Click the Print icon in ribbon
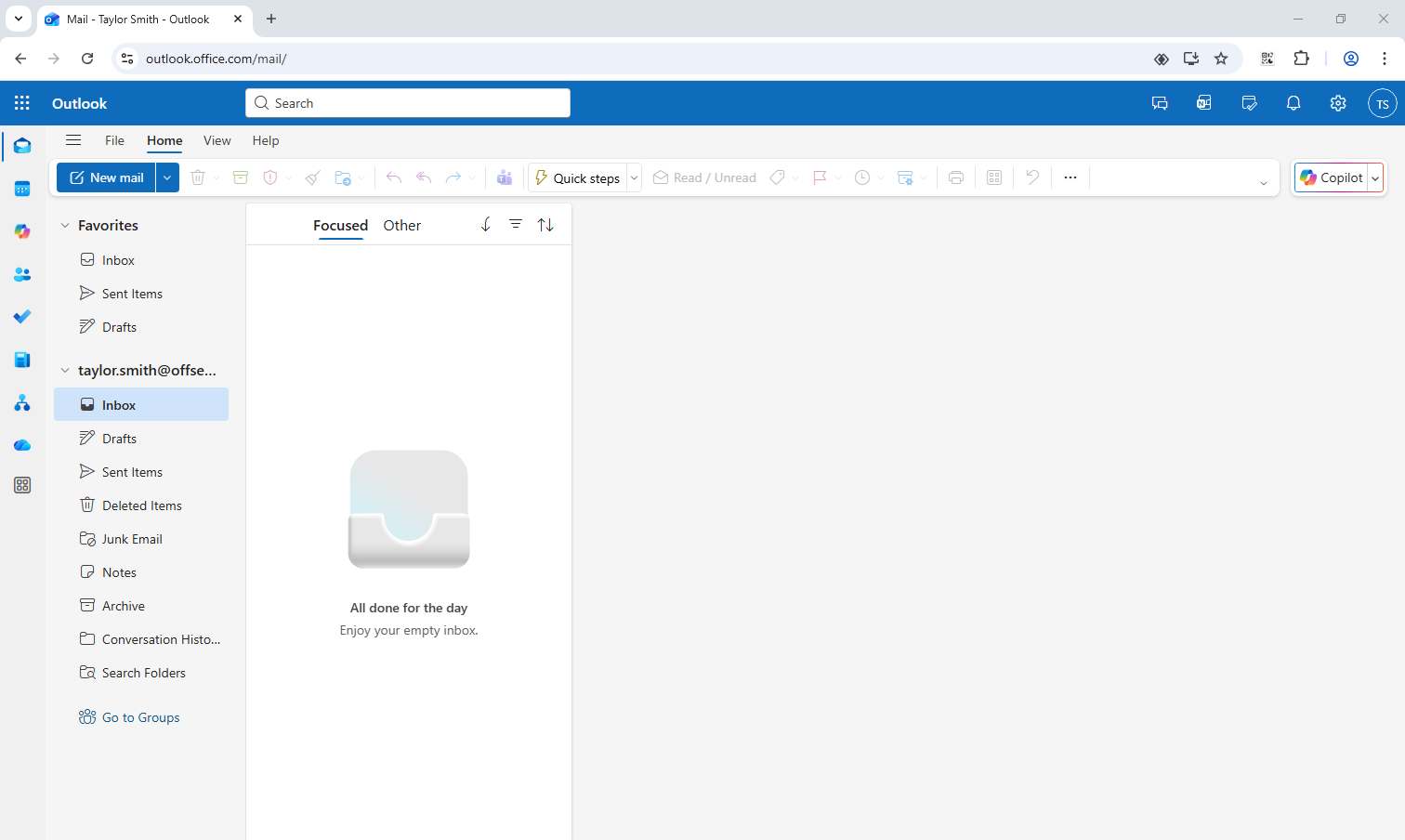Image resolution: width=1405 pixels, height=840 pixels. click(956, 177)
